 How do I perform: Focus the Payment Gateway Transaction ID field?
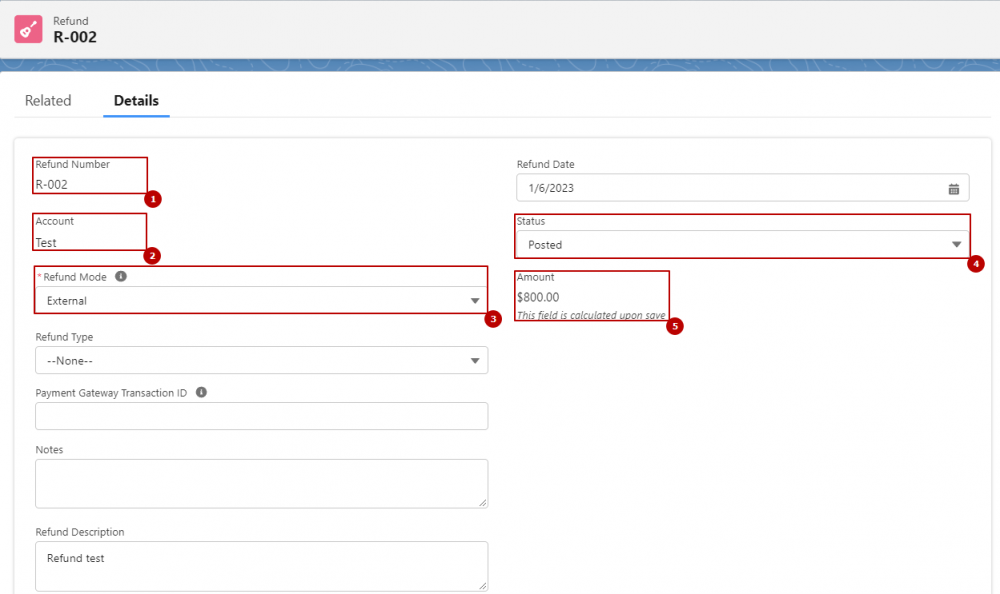(x=261, y=416)
